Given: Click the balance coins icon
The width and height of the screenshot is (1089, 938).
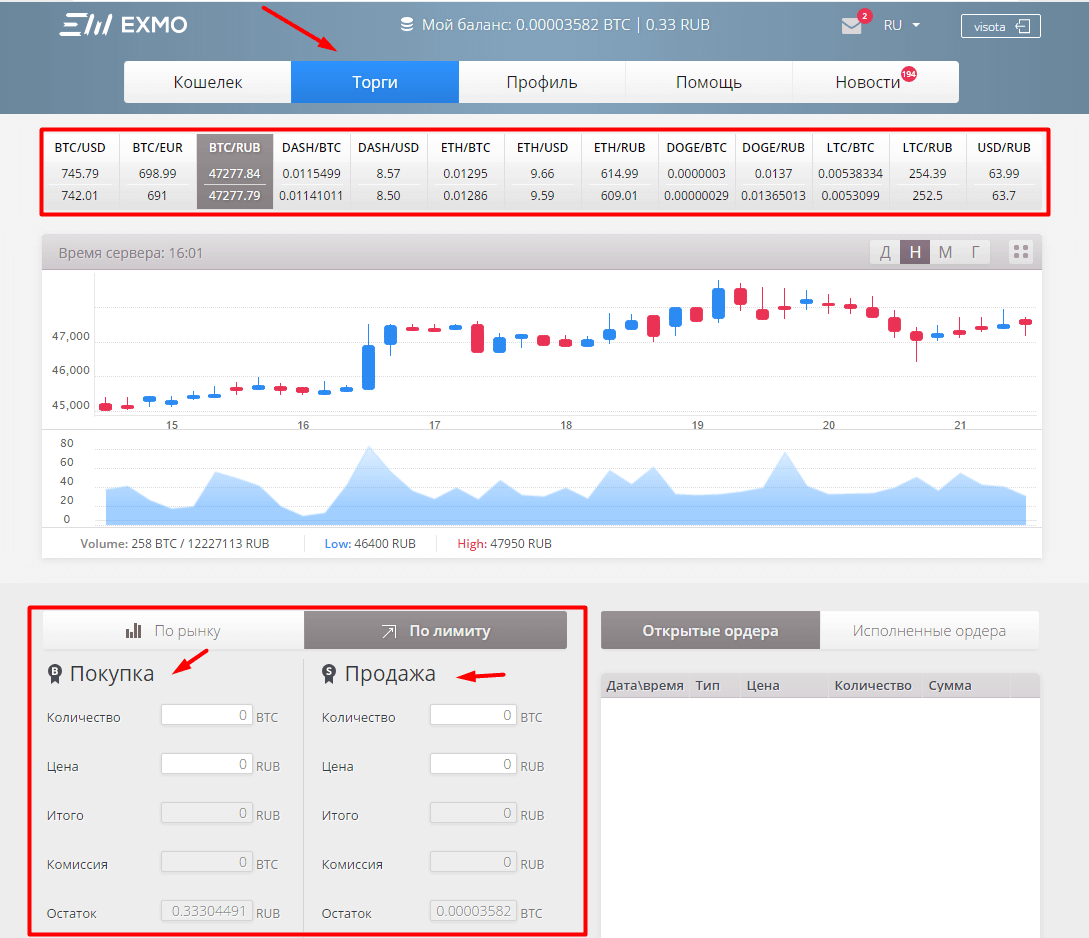Looking at the screenshot, I should pyautogui.click(x=407, y=25).
